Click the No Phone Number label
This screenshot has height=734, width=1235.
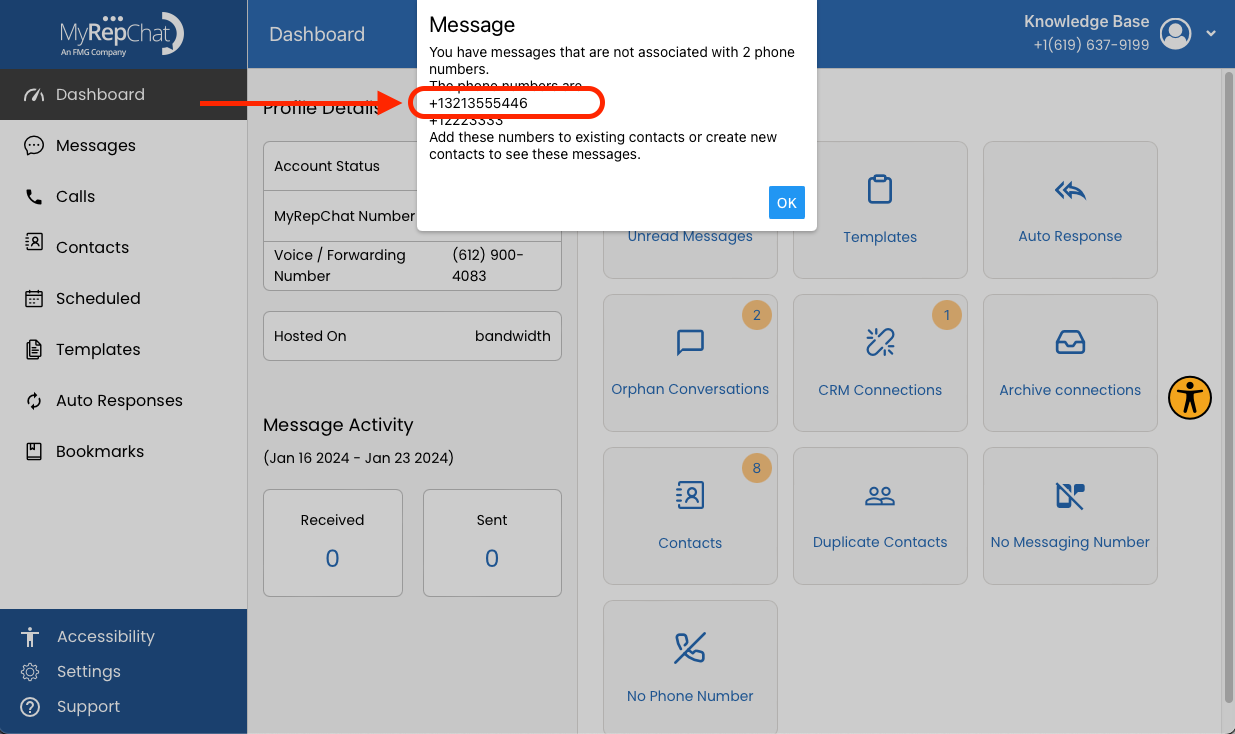690,696
